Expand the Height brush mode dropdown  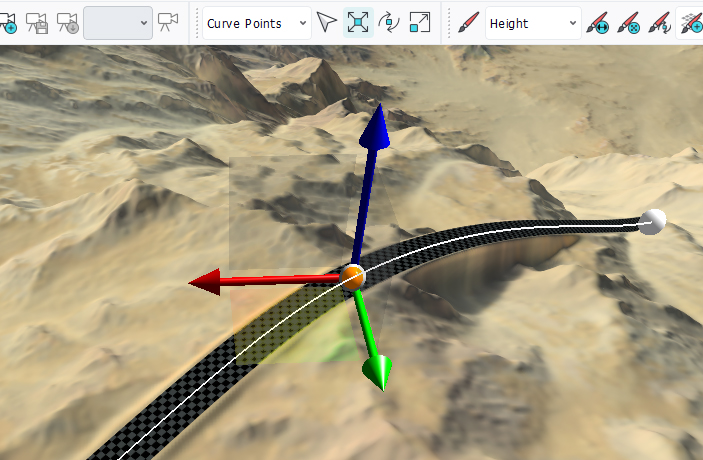(532, 23)
